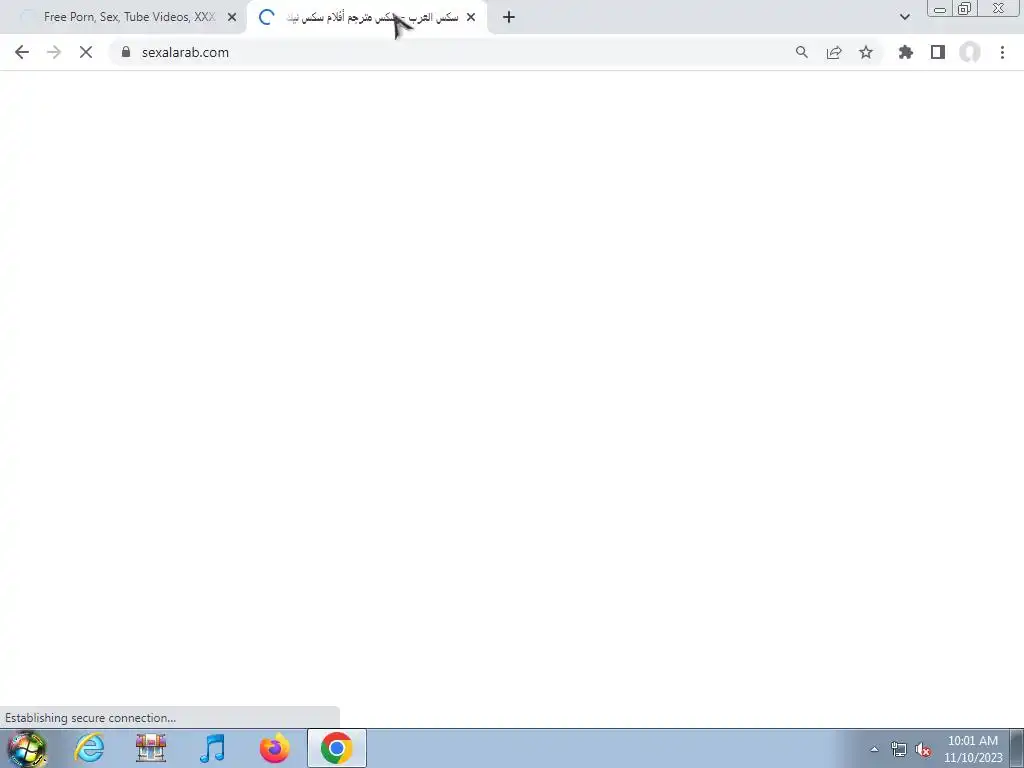The width and height of the screenshot is (1024, 768).
Task: Open the music player taskbar icon
Action: tap(212, 748)
